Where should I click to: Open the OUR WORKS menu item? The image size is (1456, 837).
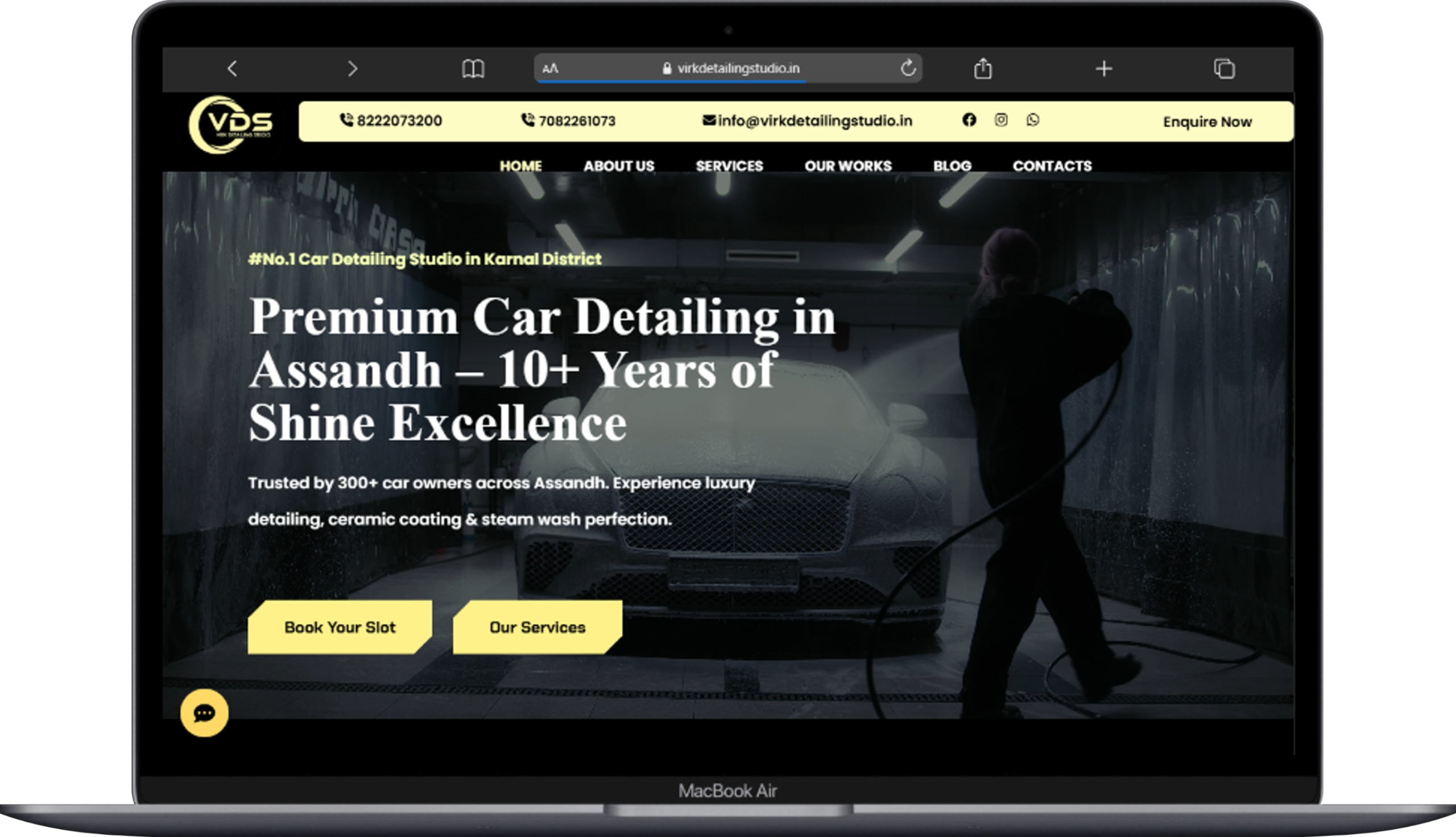(x=847, y=166)
